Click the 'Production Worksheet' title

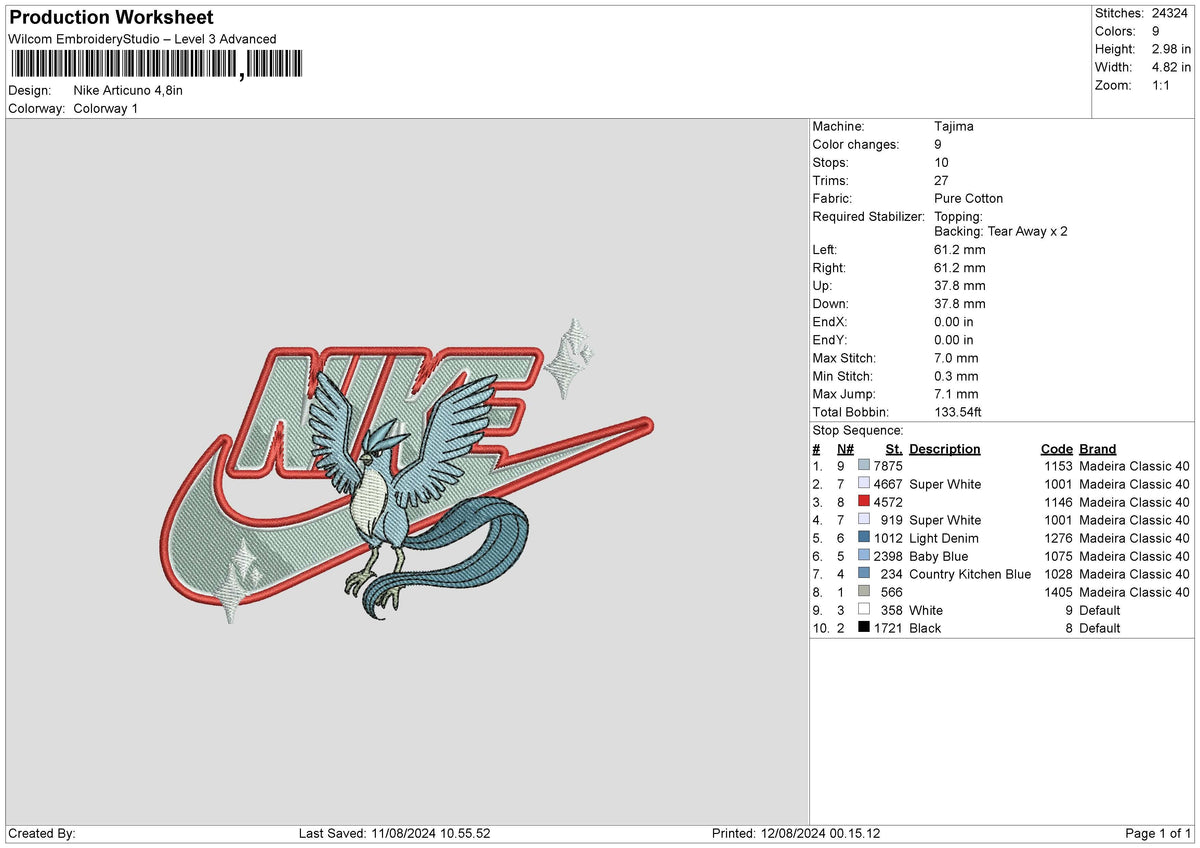[x=111, y=17]
